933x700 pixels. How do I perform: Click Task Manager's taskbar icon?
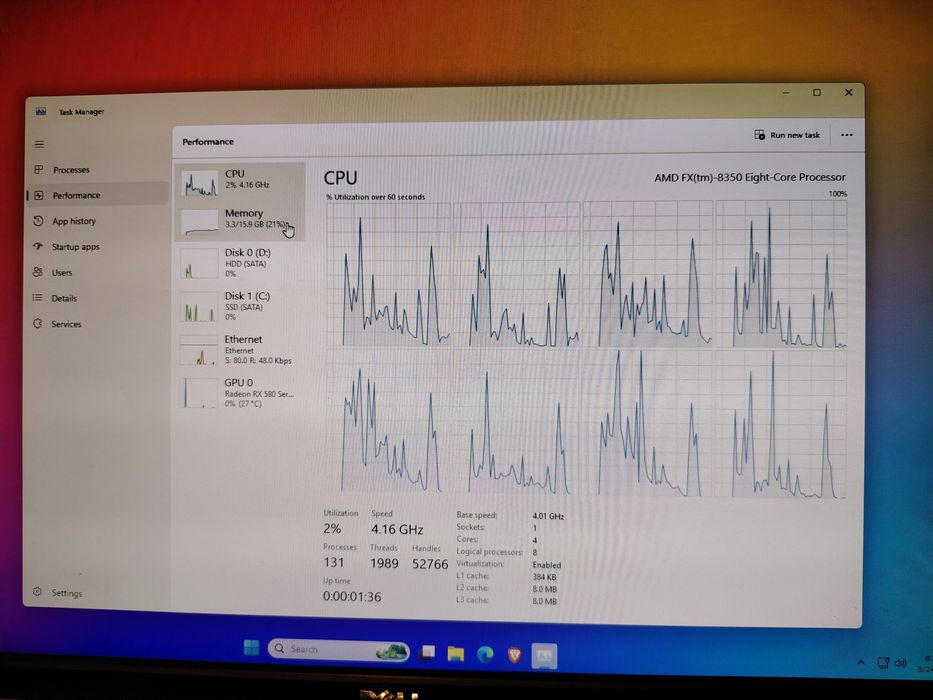(544, 656)
